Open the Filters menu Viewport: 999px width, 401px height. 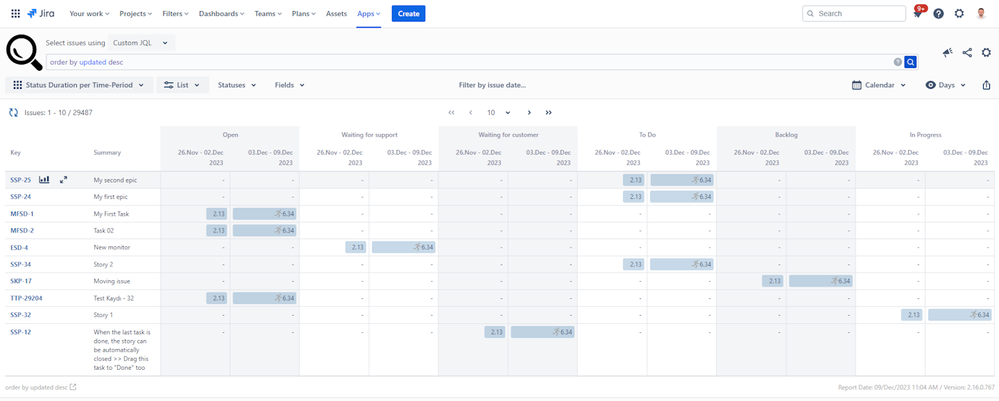(175, 13)
